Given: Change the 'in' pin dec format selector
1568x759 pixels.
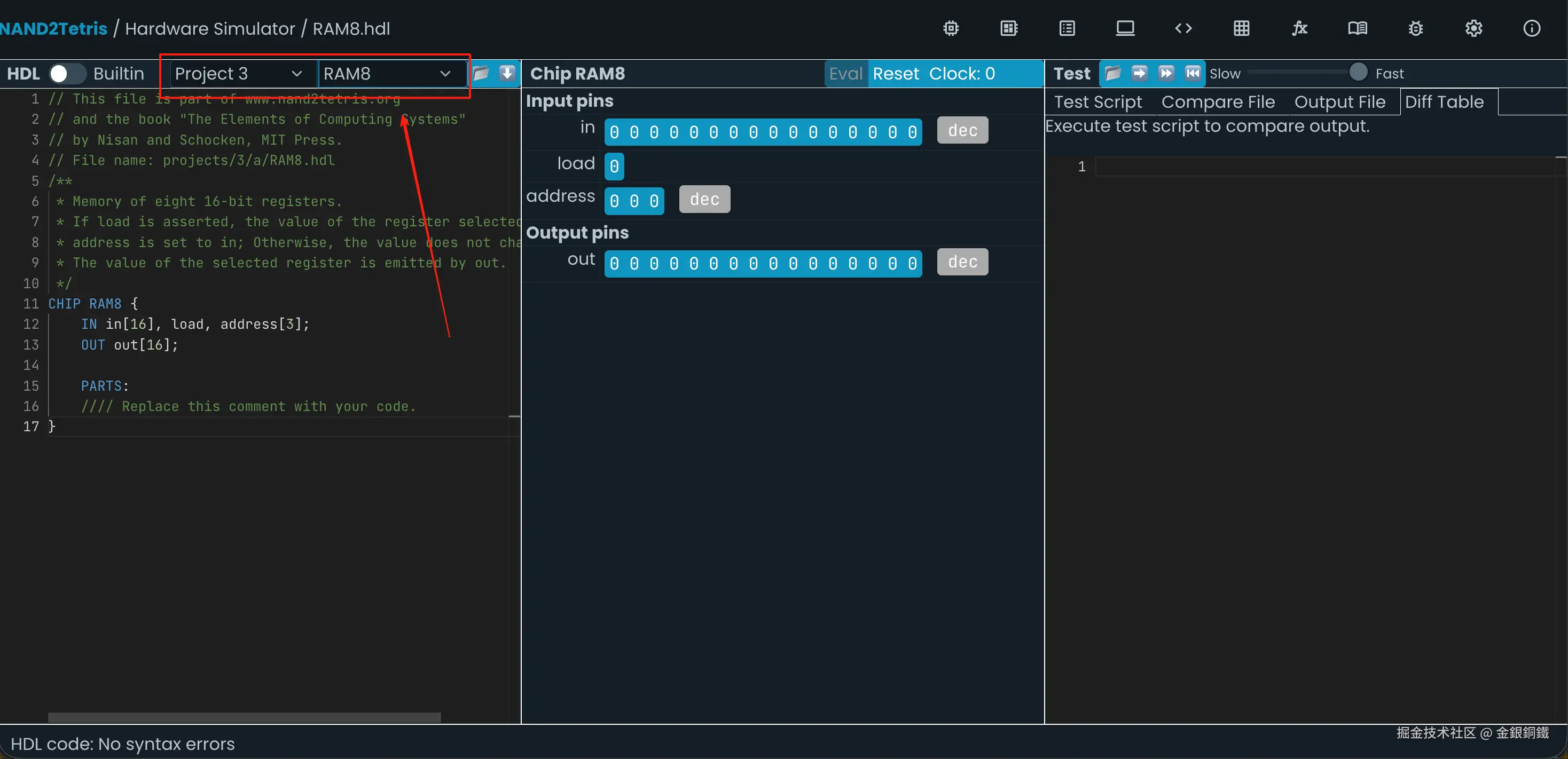Looking at the screenshot, I should click(x=962, y=130).
